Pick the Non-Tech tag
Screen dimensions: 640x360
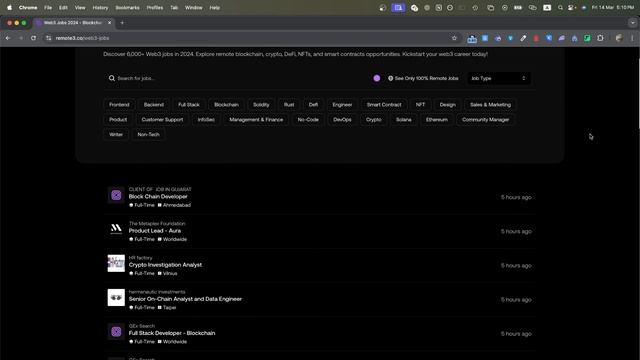148,134
